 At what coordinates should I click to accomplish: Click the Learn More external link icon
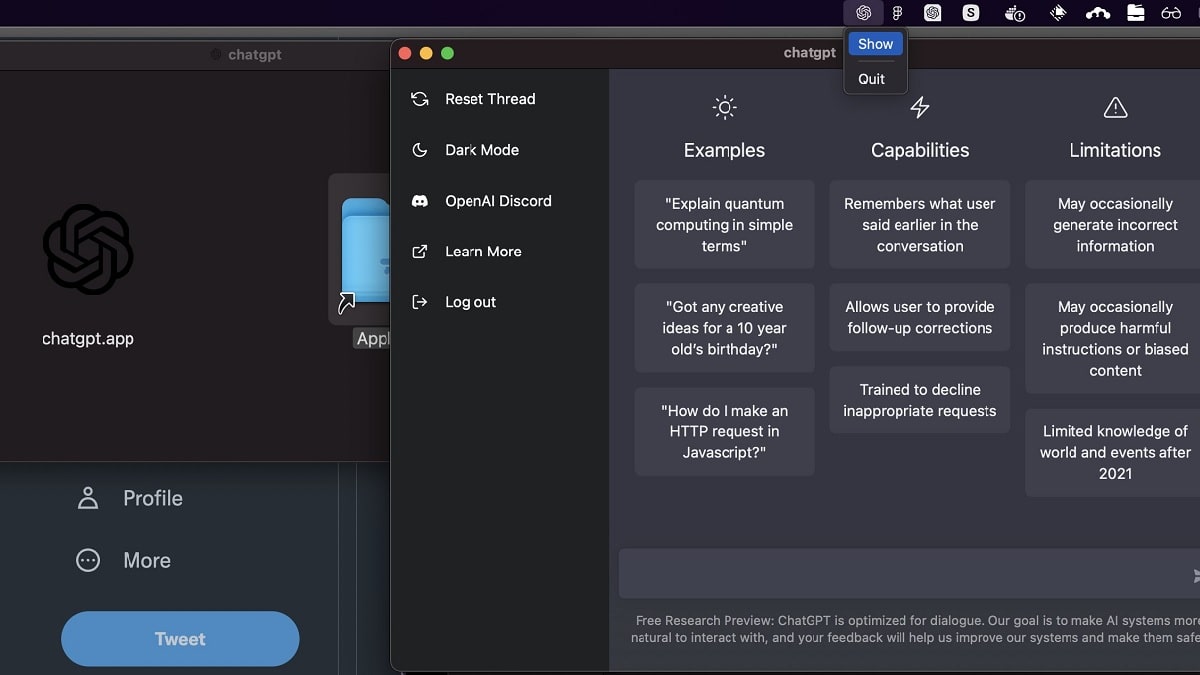pos(420,252)
